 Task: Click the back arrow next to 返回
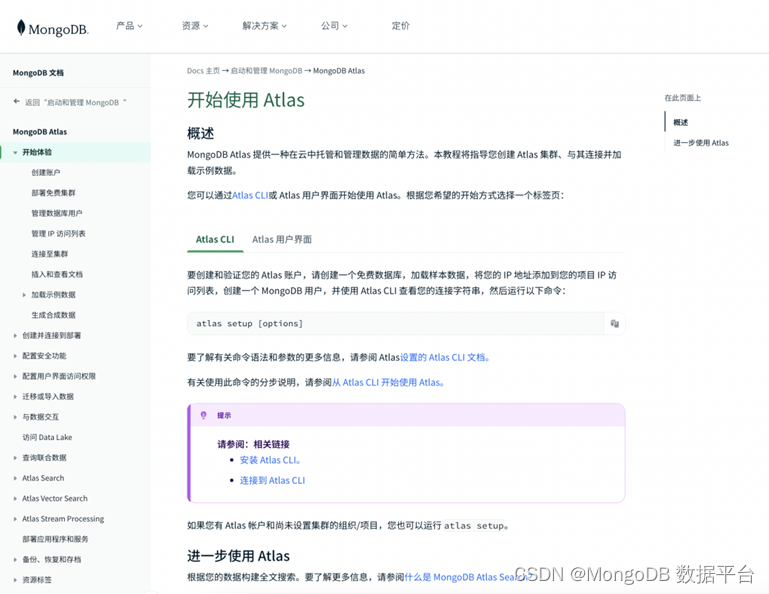17,102
